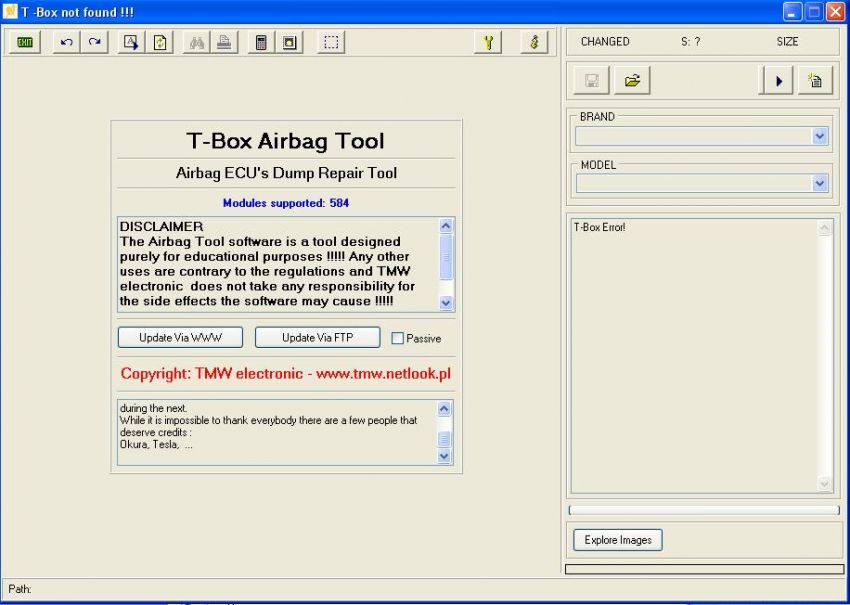Click the Okura, Tesla credits line
This screenshot has width=850, height=605.
(x=156, y=445)
